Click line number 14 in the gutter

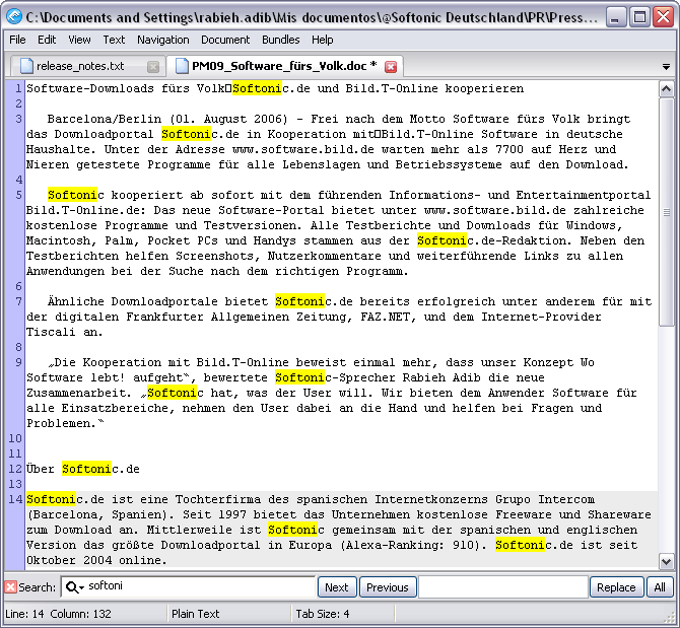coord(15,499)
